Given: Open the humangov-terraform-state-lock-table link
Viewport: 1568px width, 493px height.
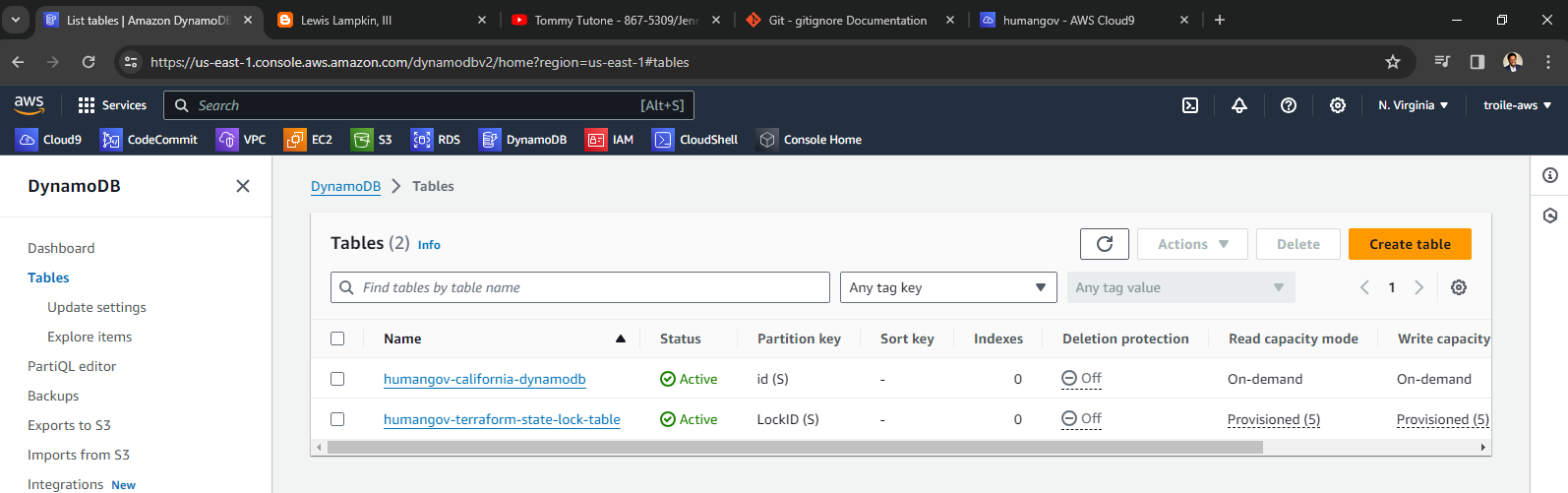Looking at the screenshot, I should pyautogui.click(x=502, y=419).
